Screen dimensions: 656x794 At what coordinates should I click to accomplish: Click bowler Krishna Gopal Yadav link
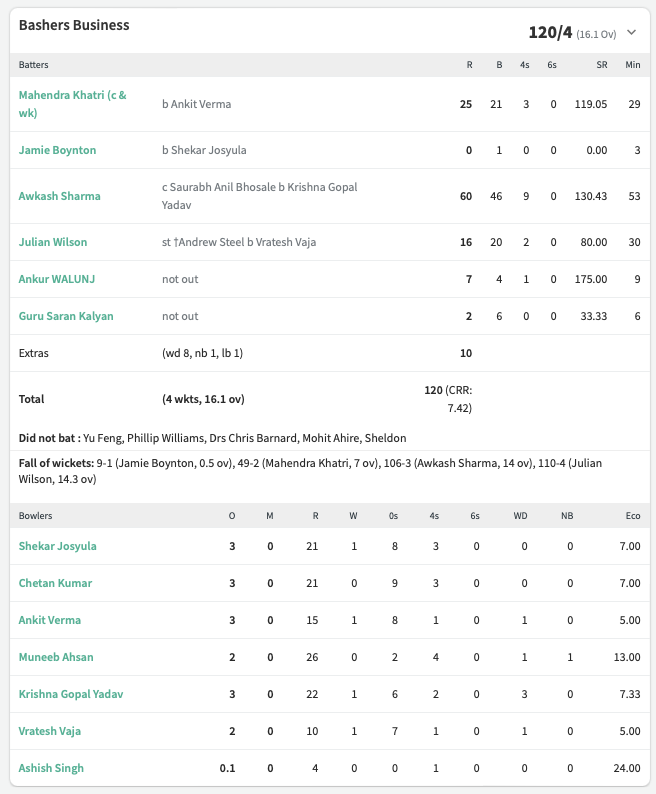pos(71,694)
